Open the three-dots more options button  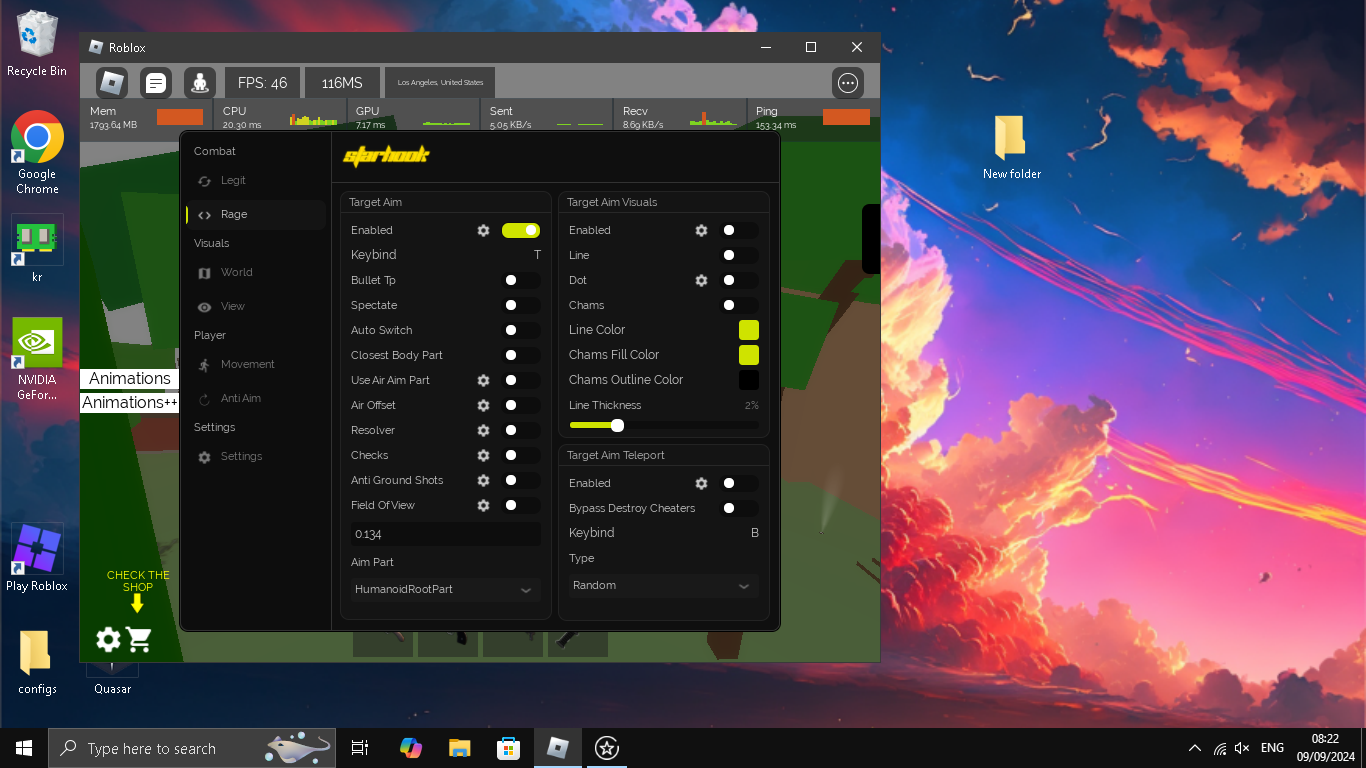(x=848, y=83)
